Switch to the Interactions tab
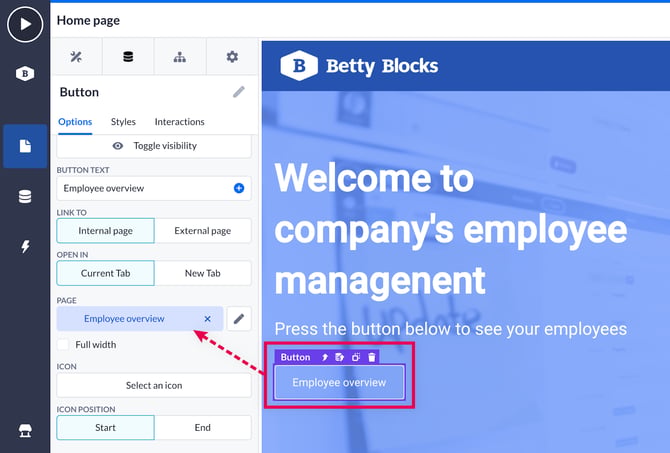The width and height of the screenshot is (670, 453). click(179, 122)
